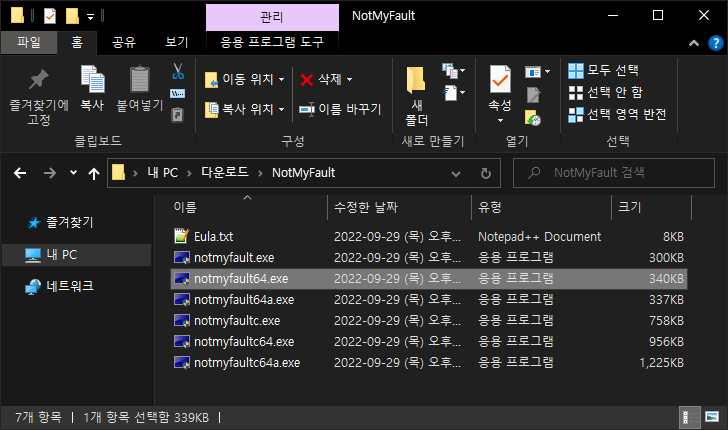This screenshot has height=430, width=728.
Task: Open the Easy access dropdown in 새로 만들기 group
Action: point(454,92)
